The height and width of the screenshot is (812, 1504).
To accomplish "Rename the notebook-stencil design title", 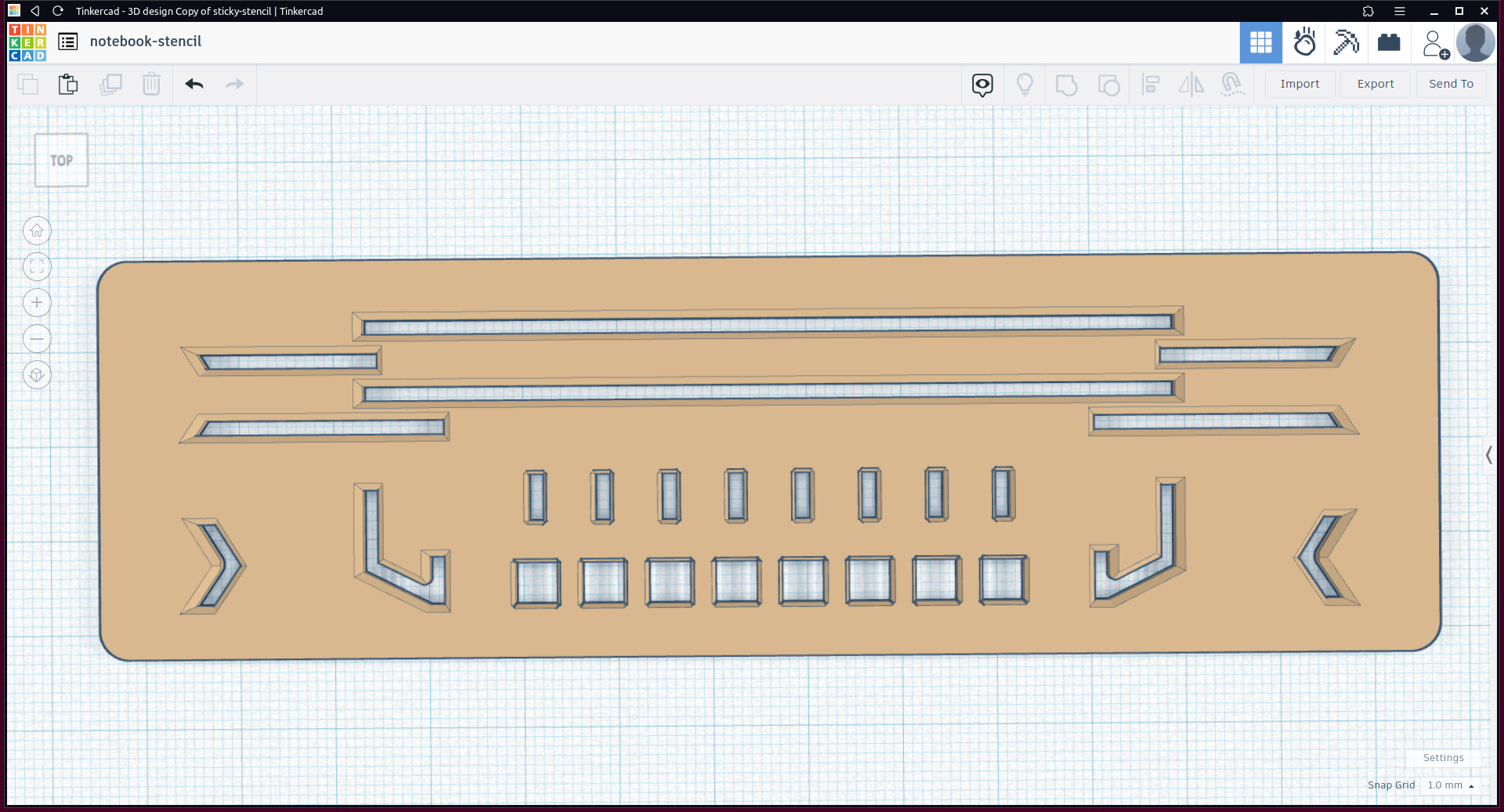I will pos(146,42).
